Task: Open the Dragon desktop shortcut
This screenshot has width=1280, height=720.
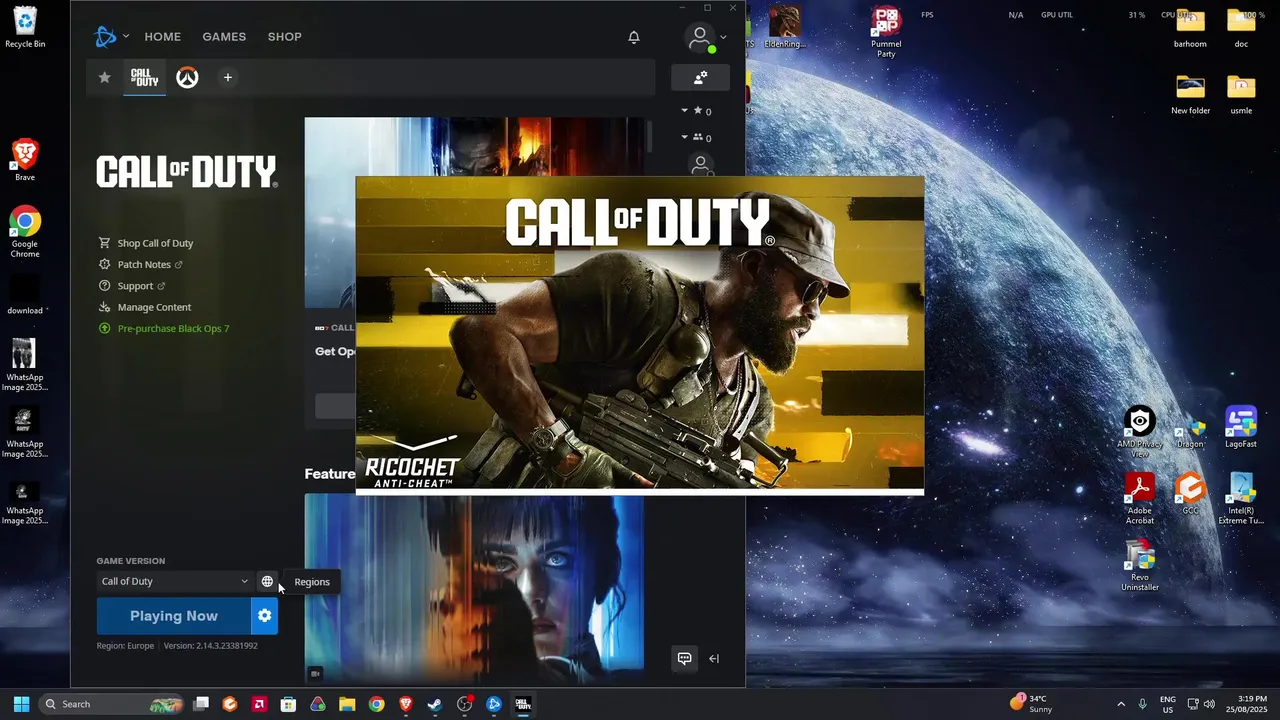Action: tap(1190, 432)
